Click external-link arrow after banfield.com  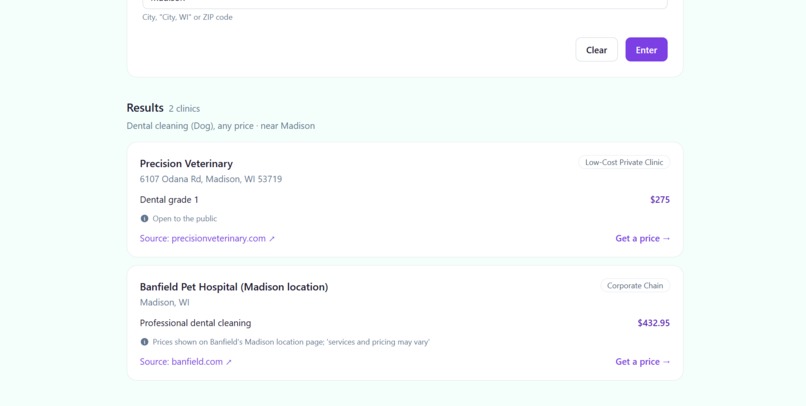(x=229, y=362)
